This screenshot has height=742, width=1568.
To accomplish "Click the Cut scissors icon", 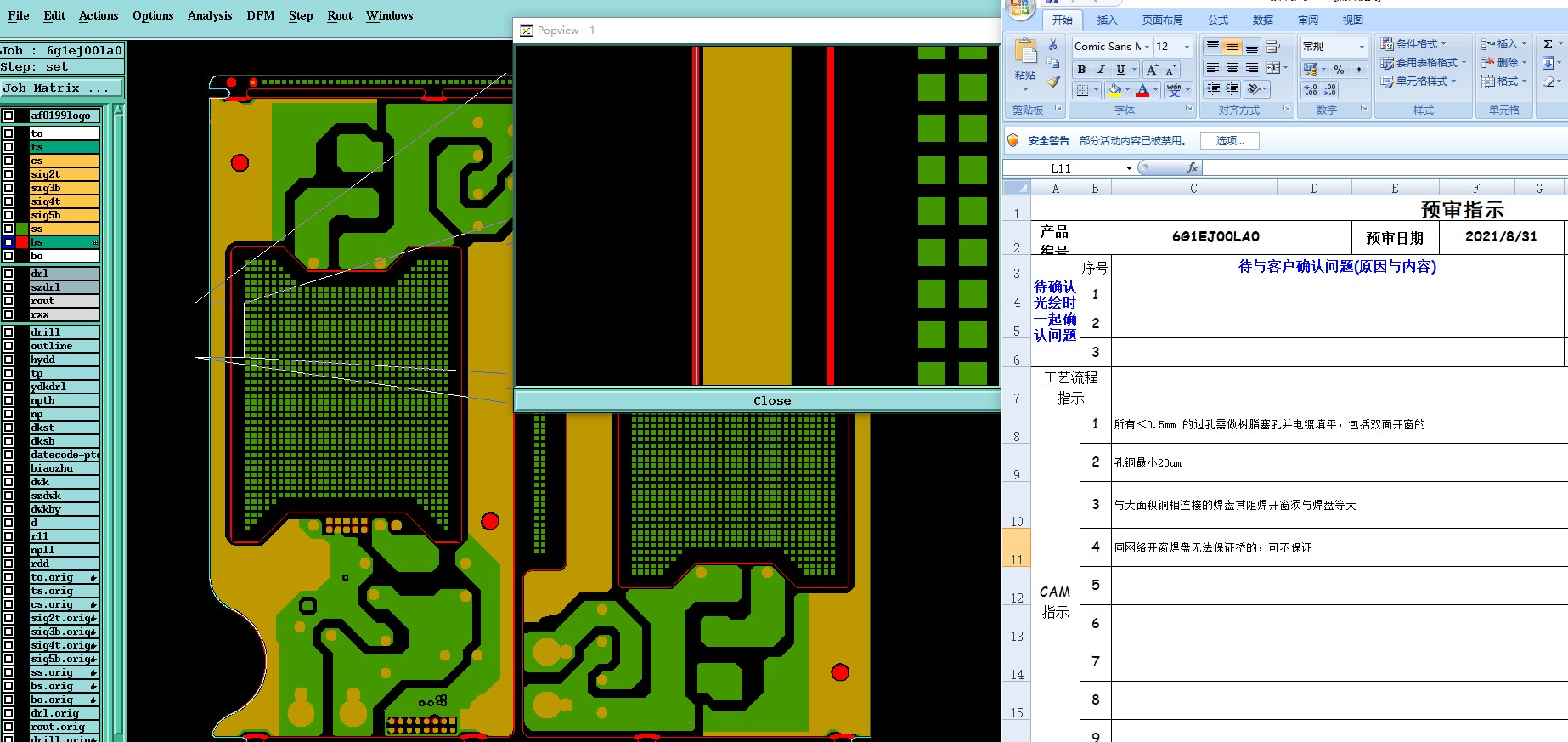I will (1053, 45).
